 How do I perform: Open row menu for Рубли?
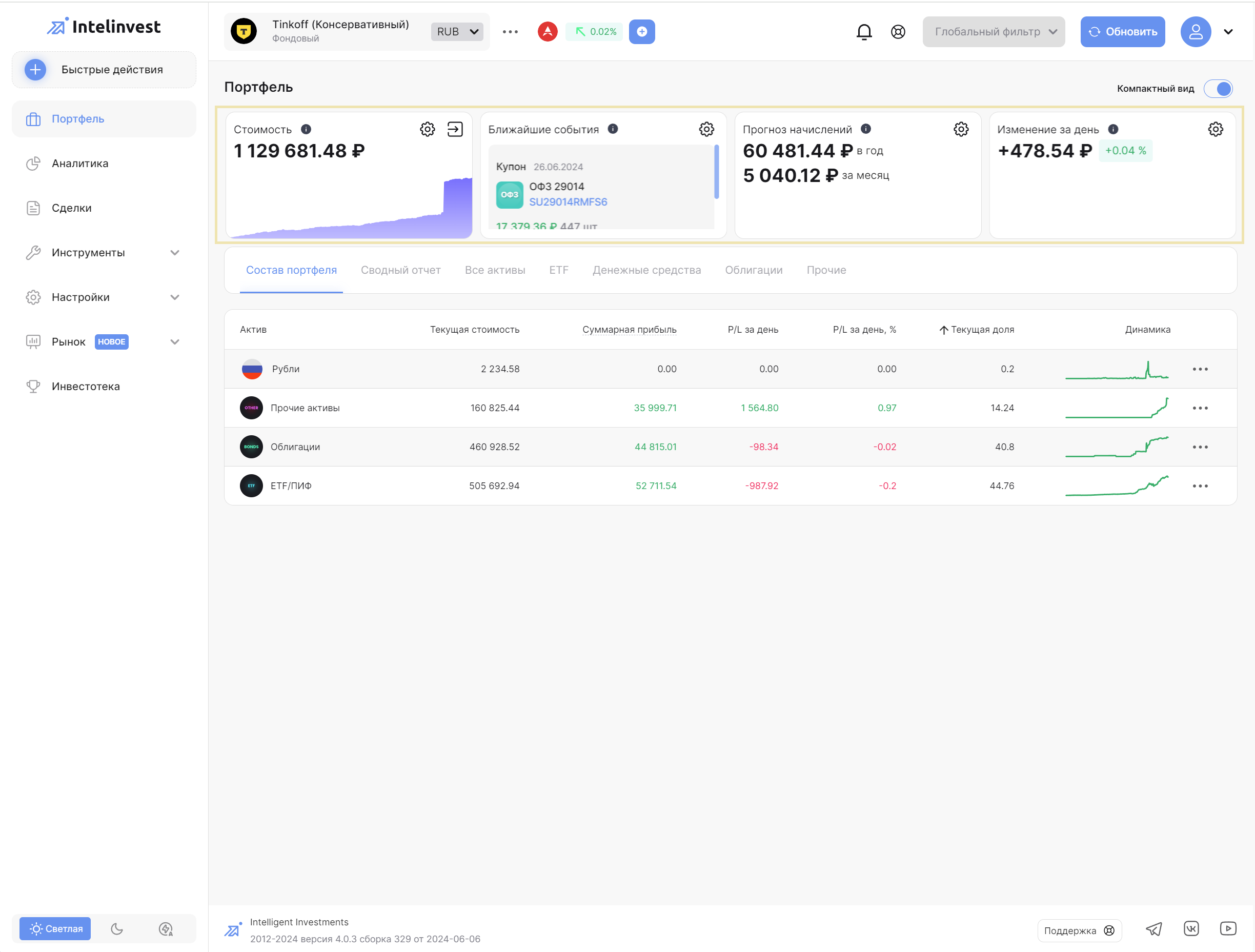(1200, 369)
